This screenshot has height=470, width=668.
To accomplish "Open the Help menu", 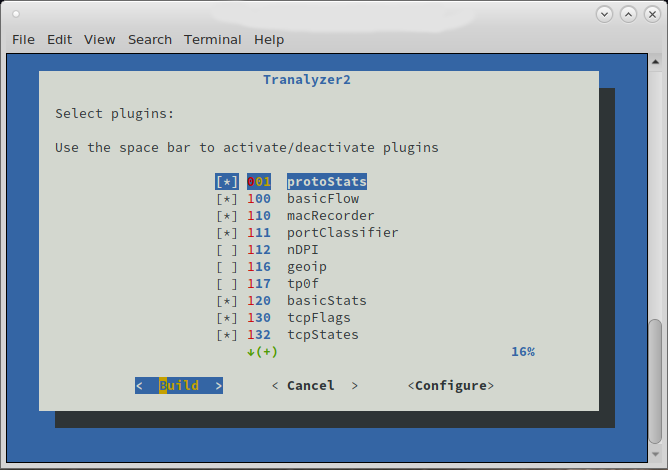I will 269,40.
